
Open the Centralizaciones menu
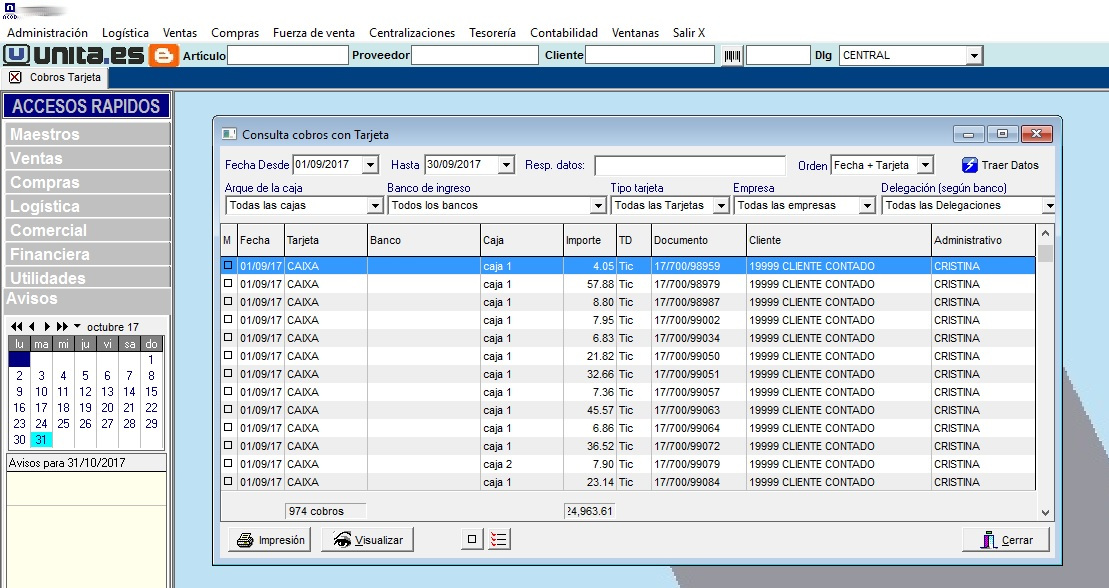tap(412, 33)
